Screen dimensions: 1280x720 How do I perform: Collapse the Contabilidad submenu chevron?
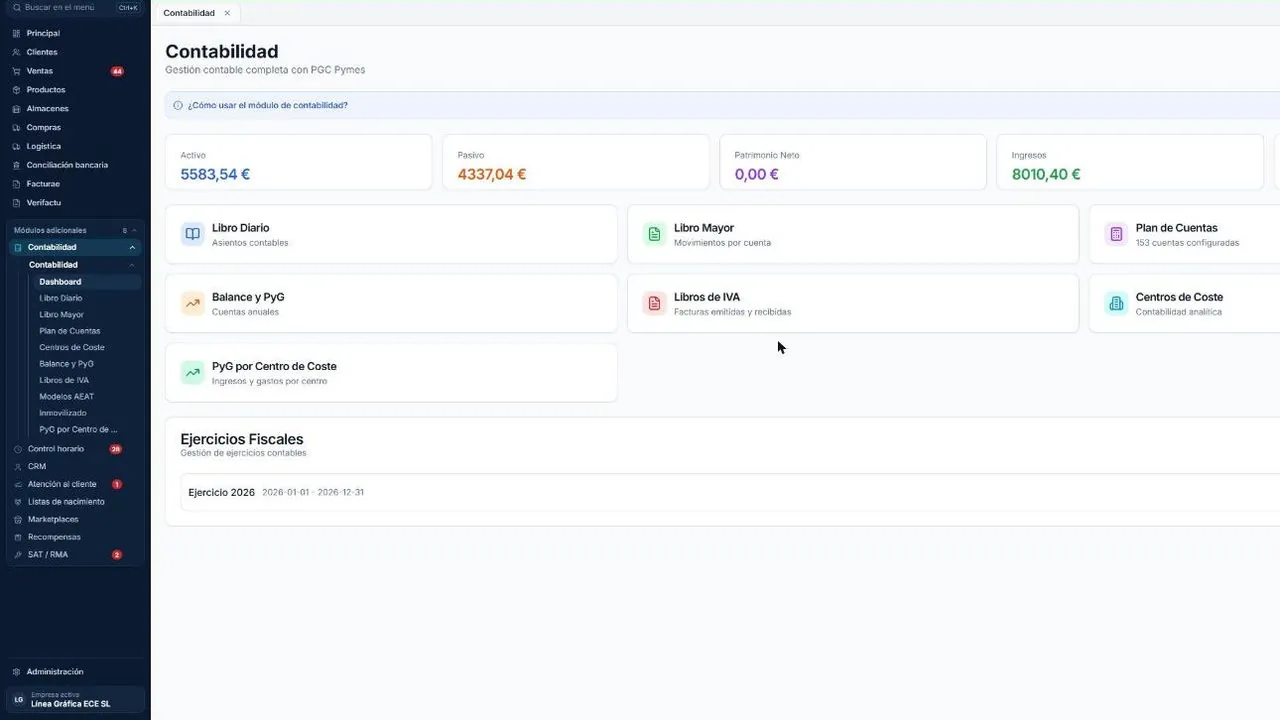pyautogui.click(x=132, y=265)
